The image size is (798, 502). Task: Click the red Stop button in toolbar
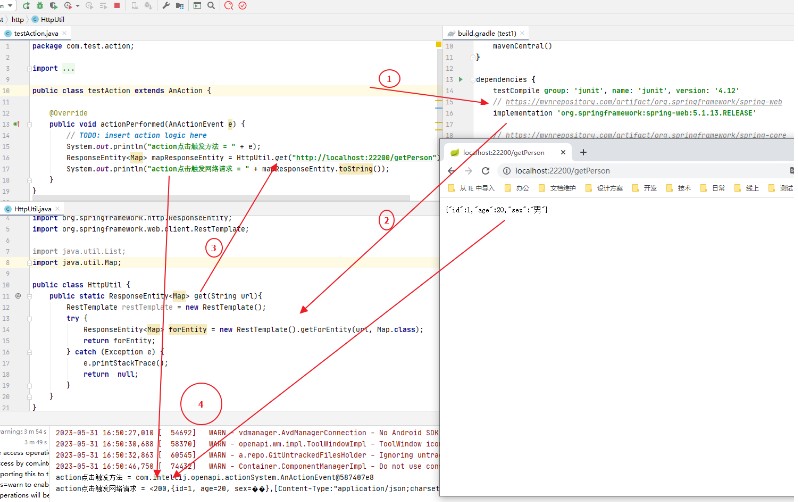[x=117, y=6]
